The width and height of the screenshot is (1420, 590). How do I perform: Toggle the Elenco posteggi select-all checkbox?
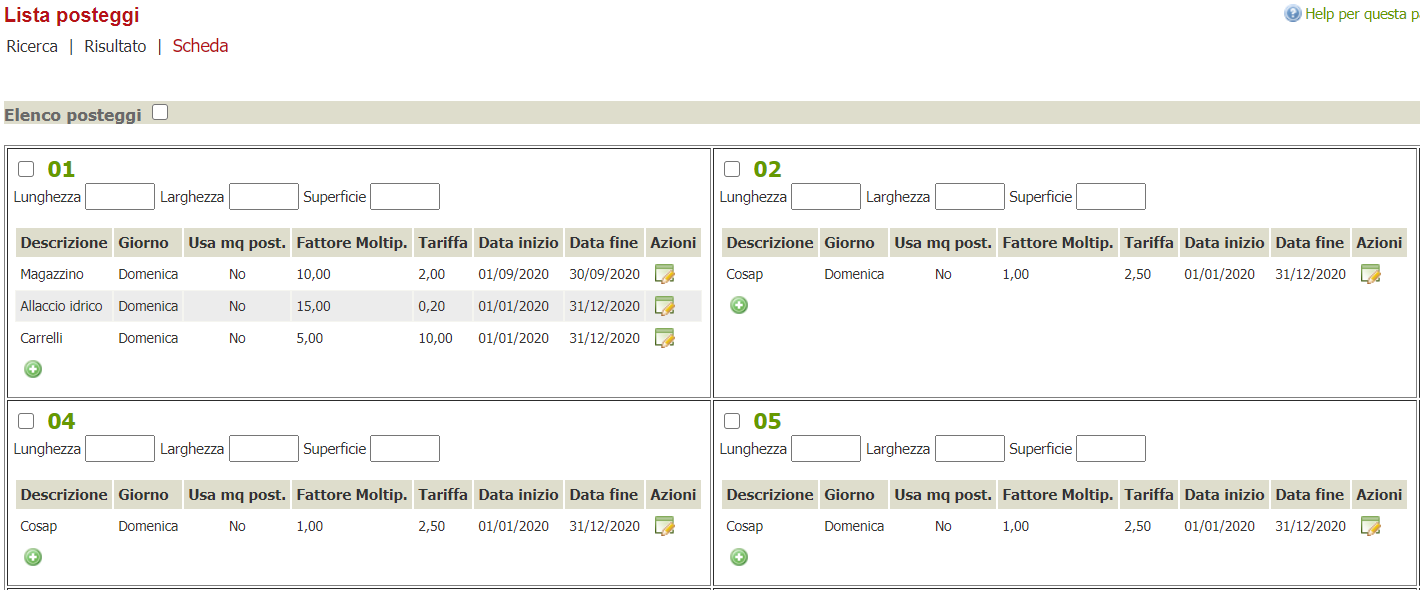tap(160, 113)
